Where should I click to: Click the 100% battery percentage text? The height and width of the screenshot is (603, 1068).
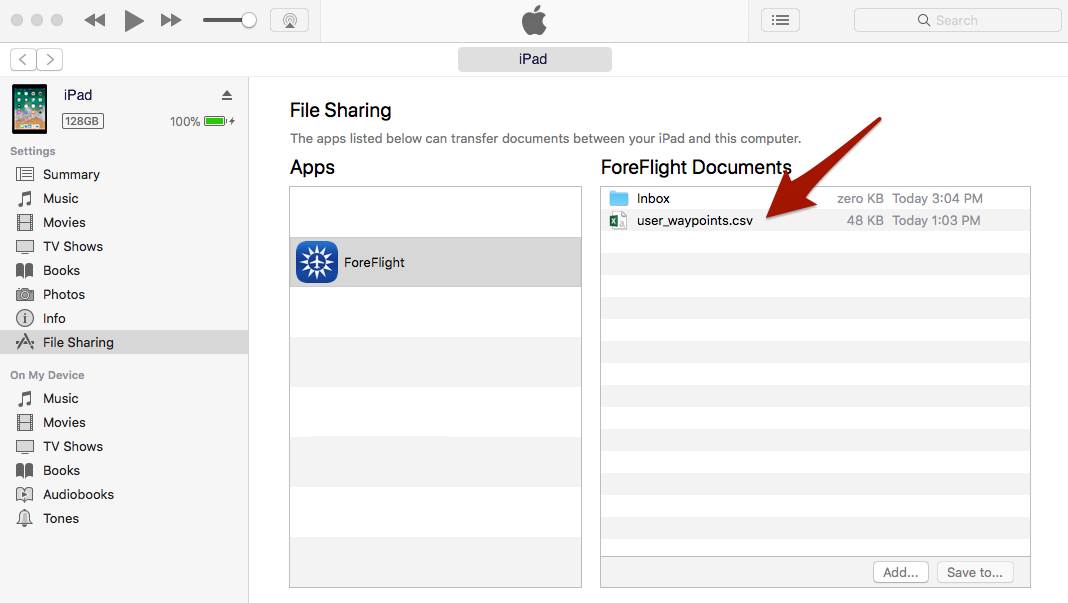[x=185, y=122]
